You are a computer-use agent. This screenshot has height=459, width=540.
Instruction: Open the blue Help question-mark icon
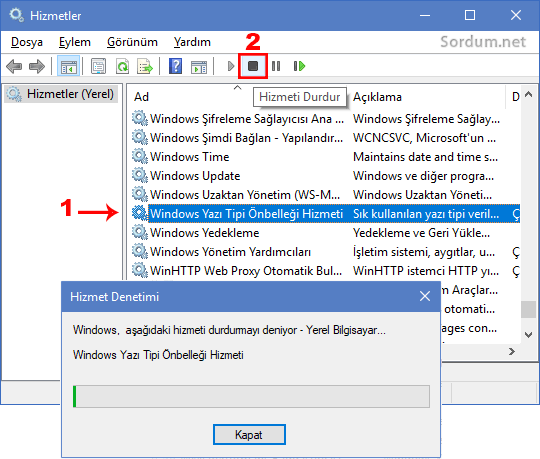(175, 66)
